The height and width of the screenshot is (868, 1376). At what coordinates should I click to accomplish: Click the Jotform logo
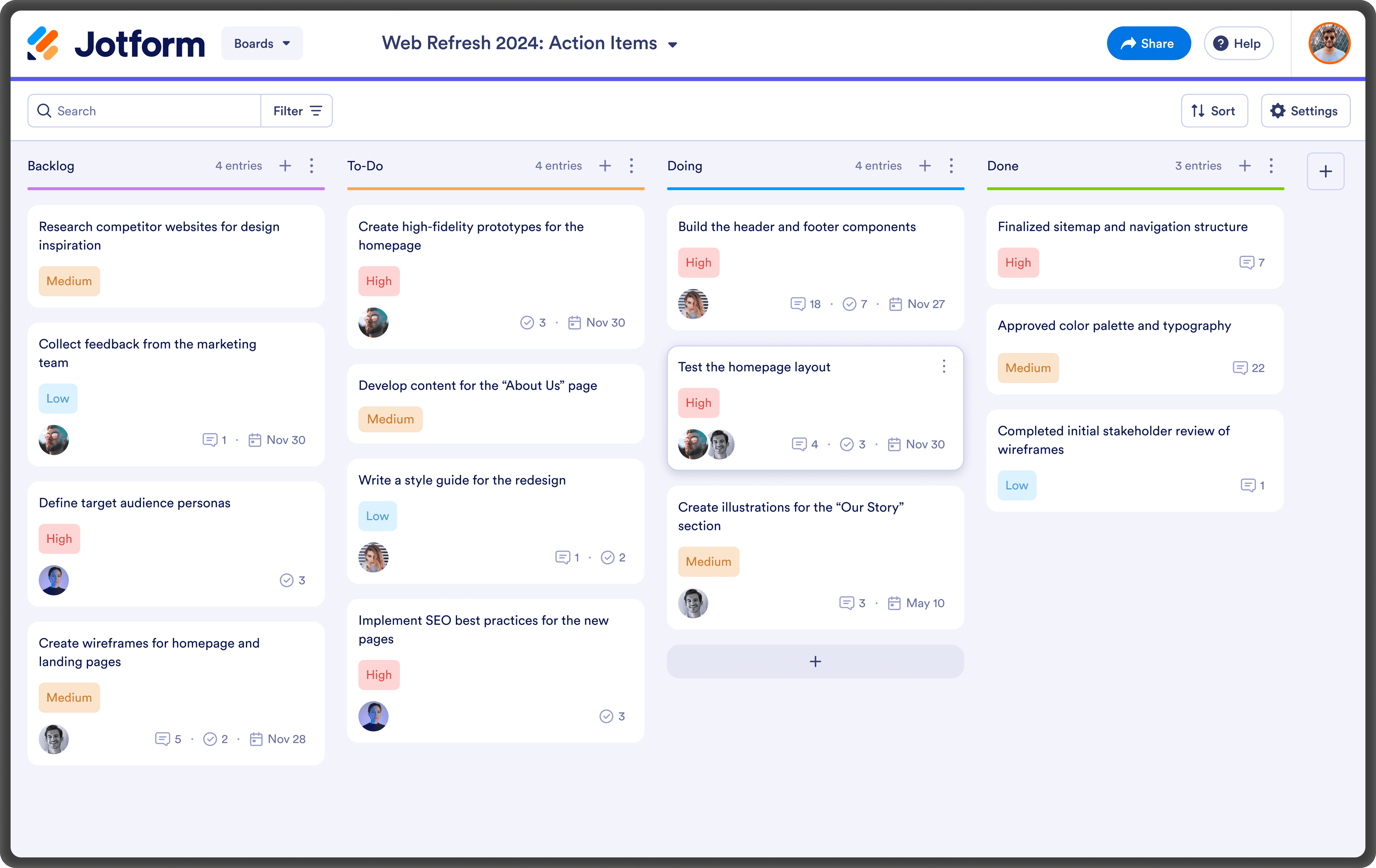116,43
